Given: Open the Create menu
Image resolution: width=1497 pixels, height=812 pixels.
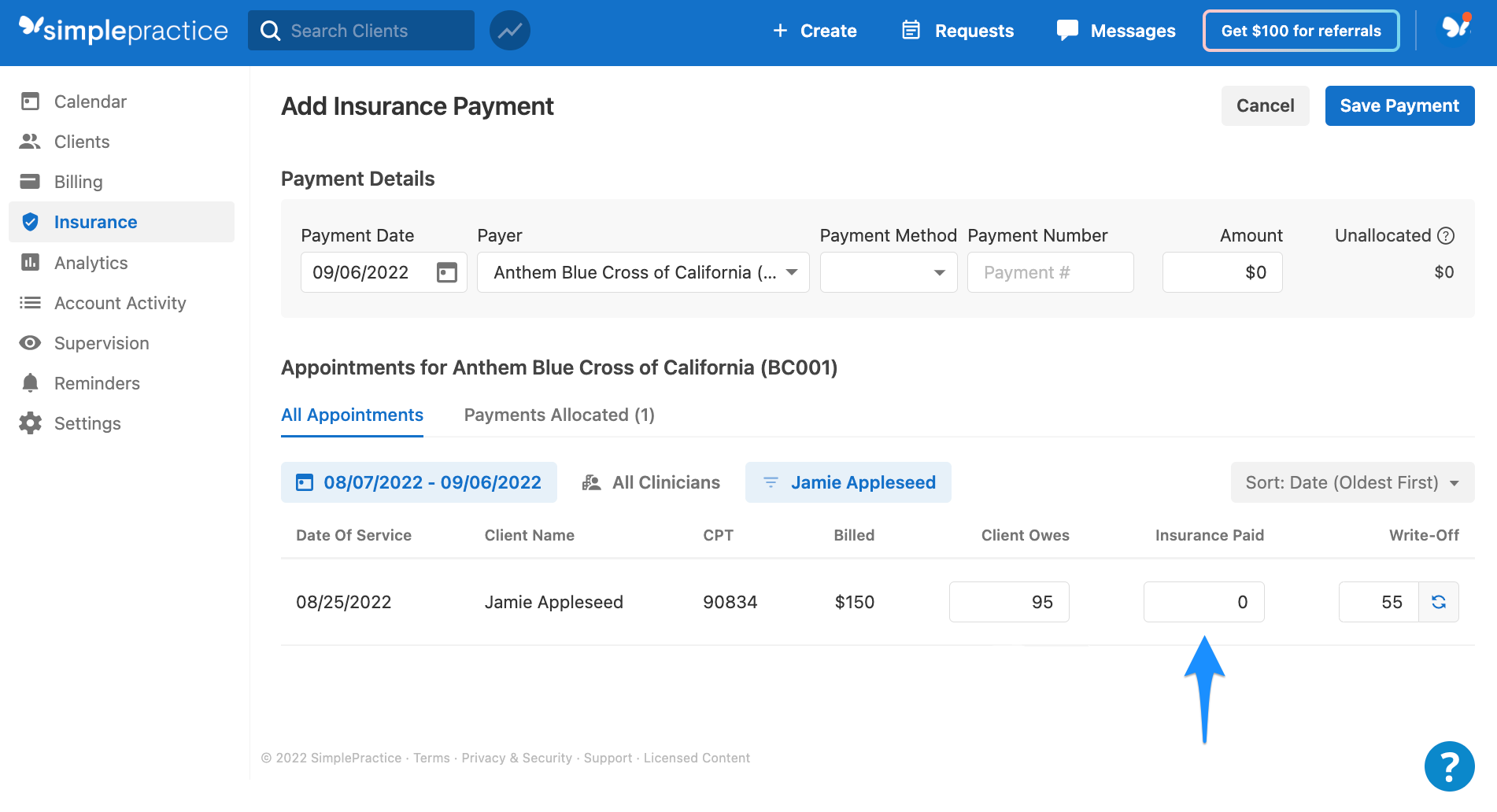Looking at the screenshot, I should point(815,31).
